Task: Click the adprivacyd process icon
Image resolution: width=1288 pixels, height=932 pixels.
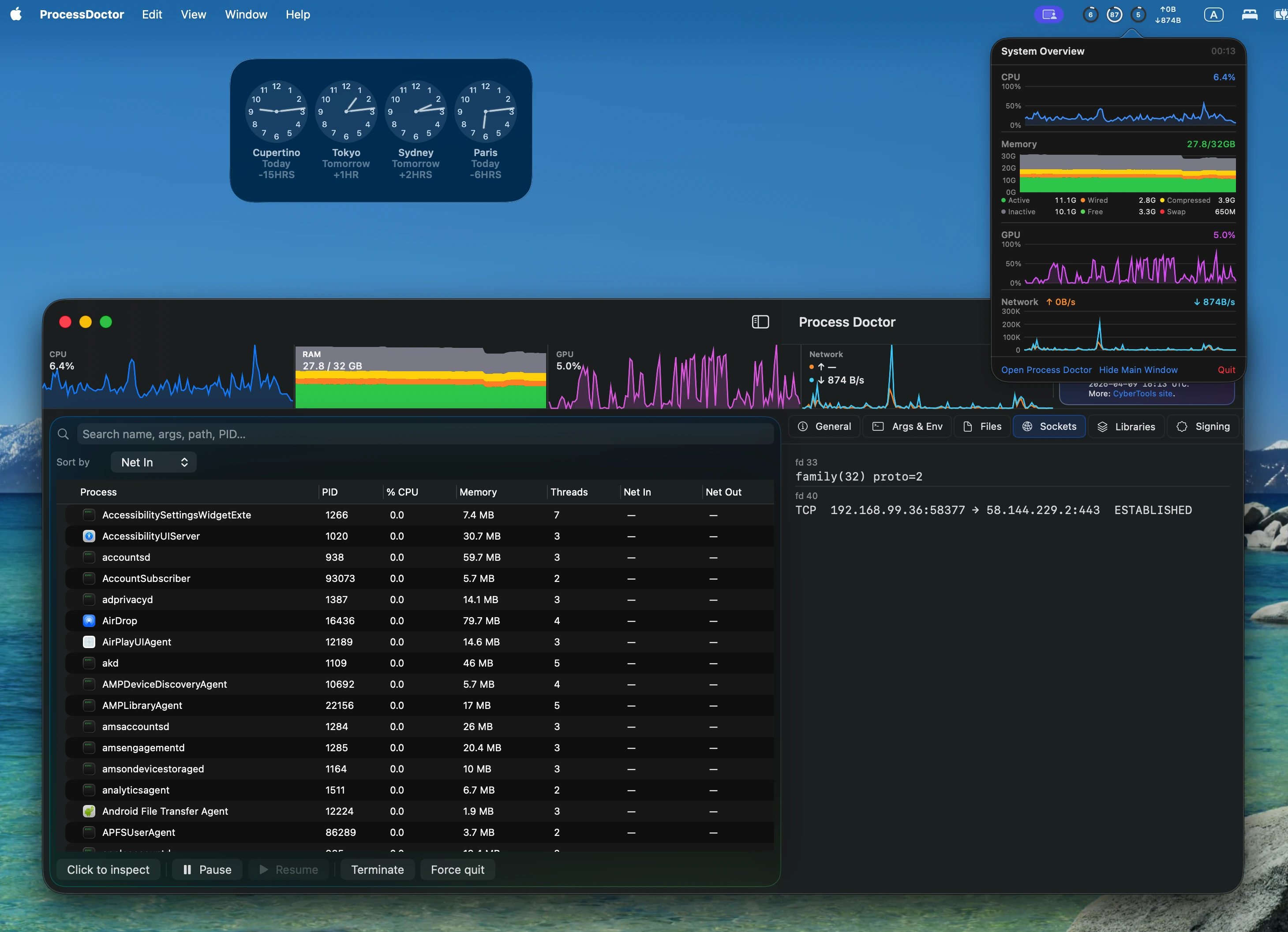Action: [x=89, y=600]
